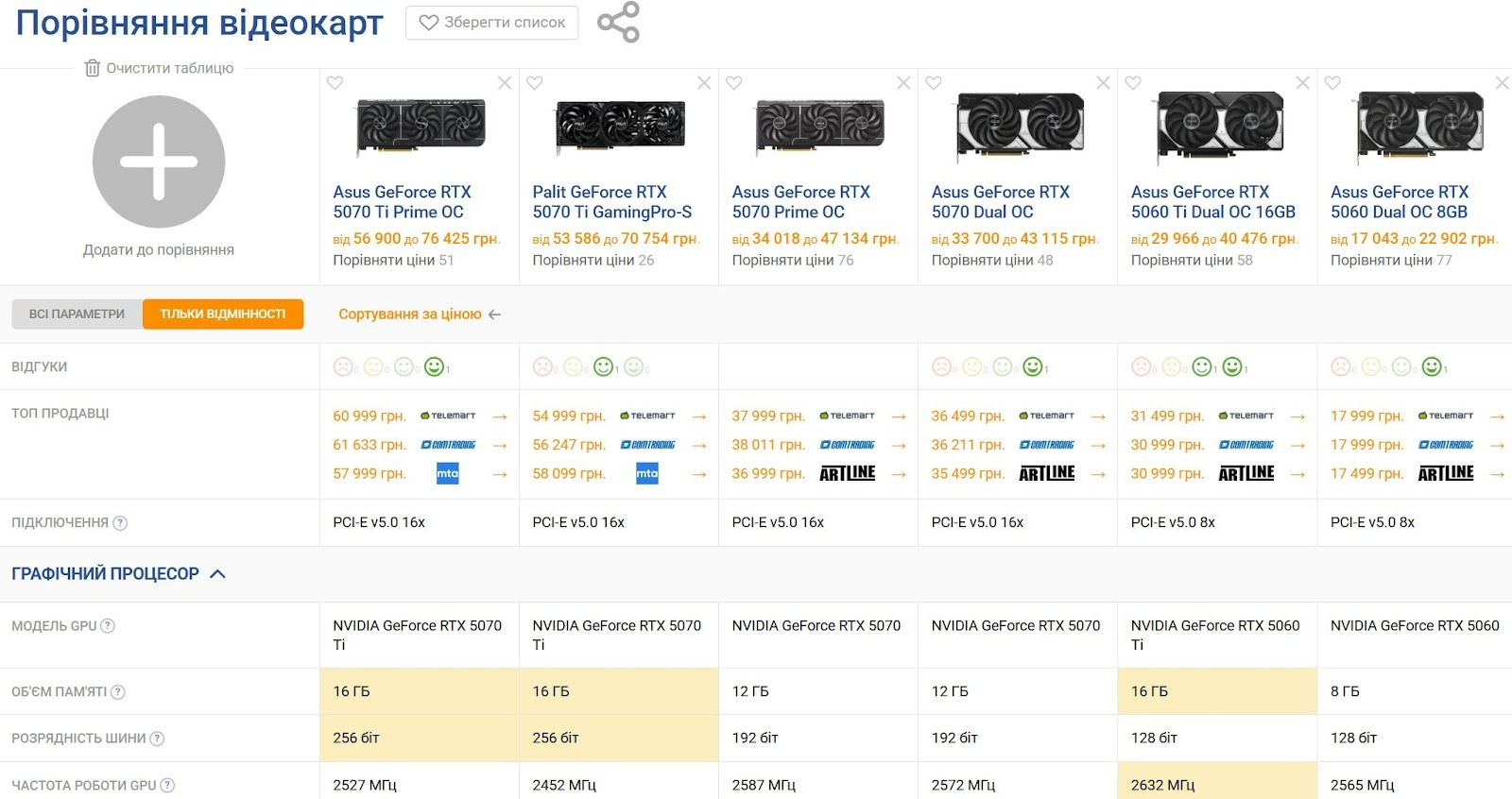The height and width of the screenshot is (799, 1512).
Task: Click Сортування за ціною sort control
Action: pos(419,314)
